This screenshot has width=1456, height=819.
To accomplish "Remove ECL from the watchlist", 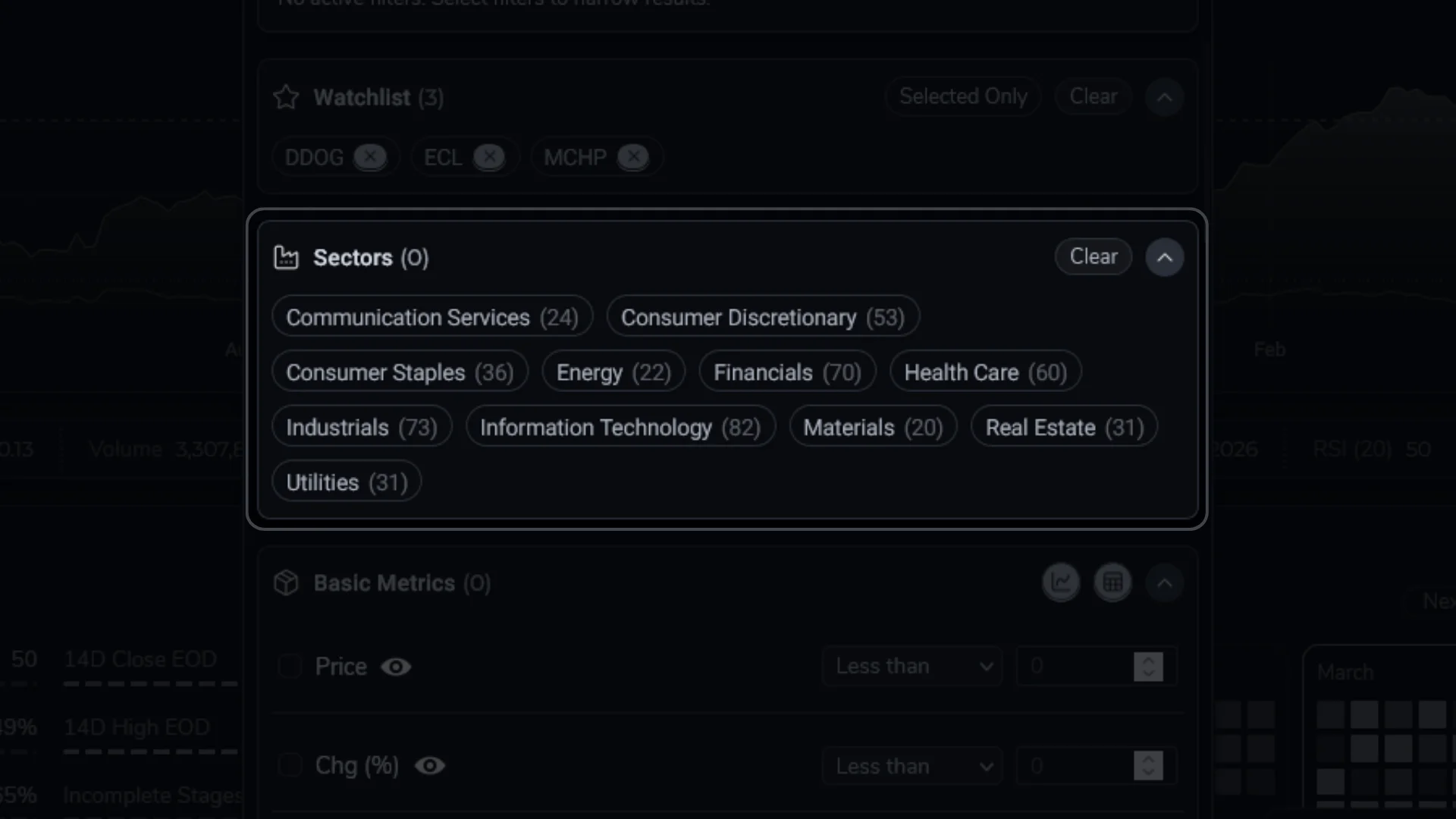I will pyautogui.click(x=490, y=157).
